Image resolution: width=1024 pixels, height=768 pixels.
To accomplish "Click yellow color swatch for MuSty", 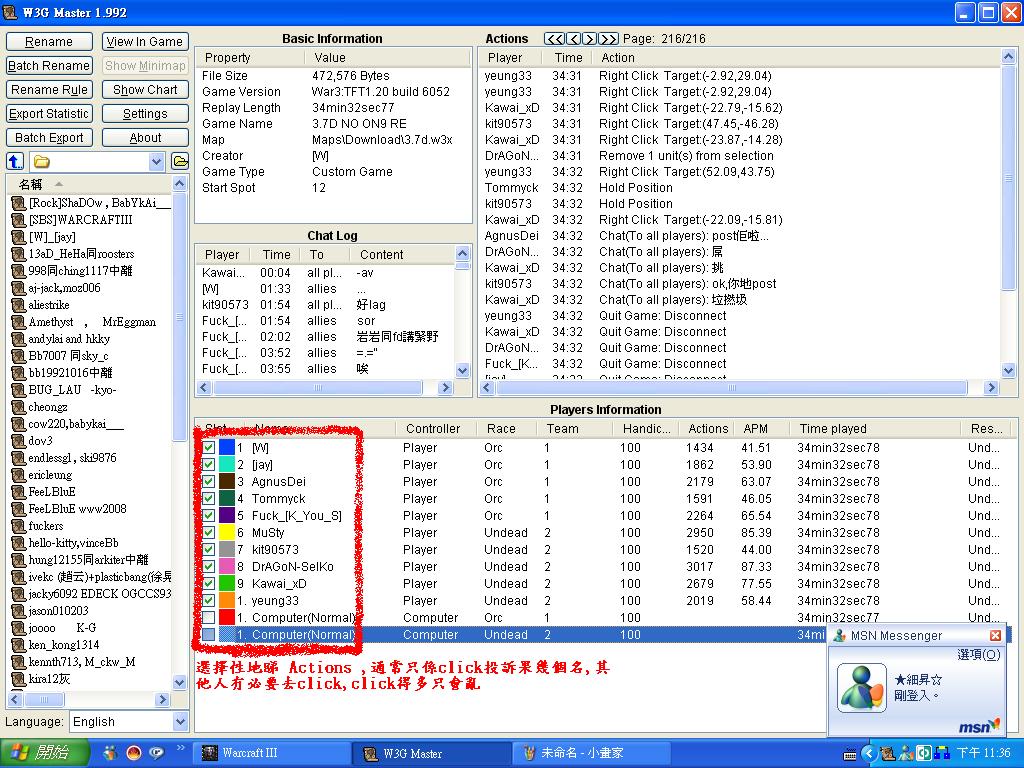I will [227, 533].
